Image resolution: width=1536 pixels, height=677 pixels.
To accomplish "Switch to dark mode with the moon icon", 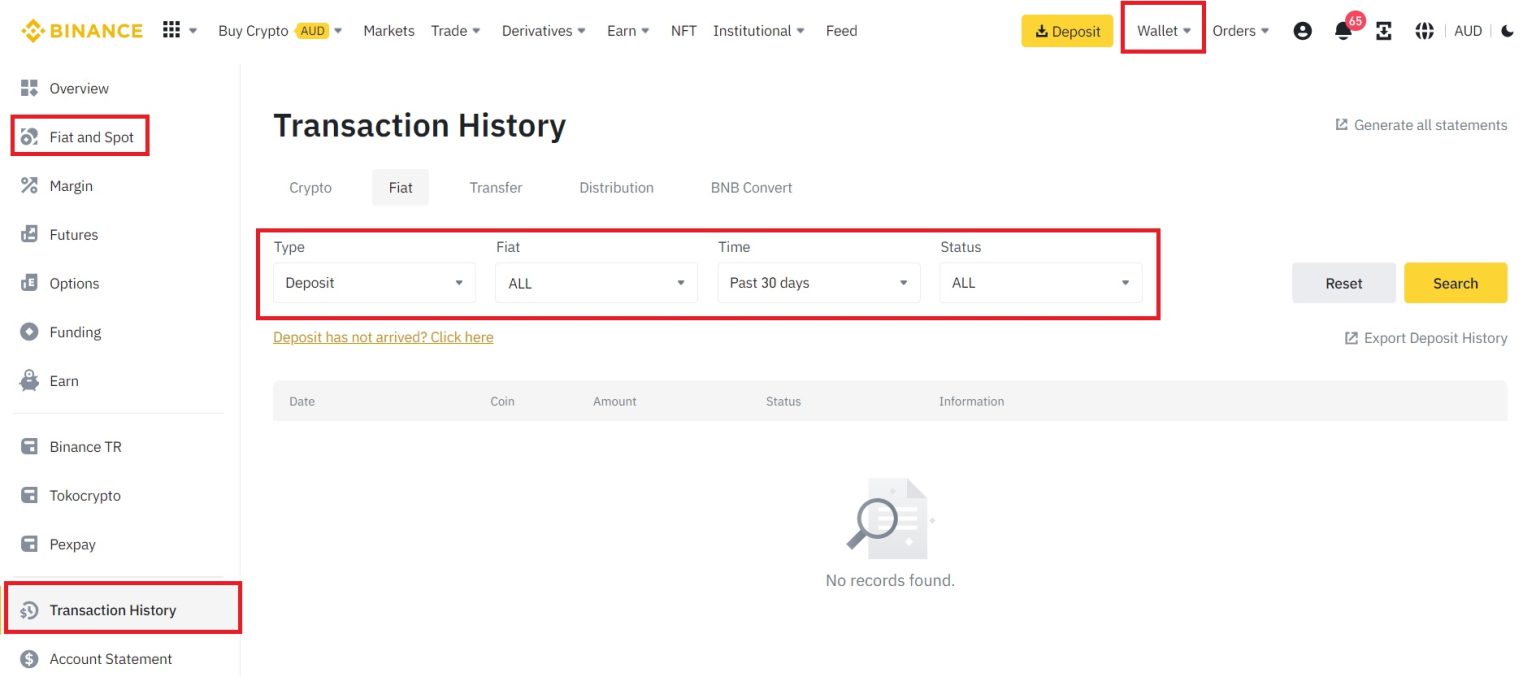I will point(1507,31).
